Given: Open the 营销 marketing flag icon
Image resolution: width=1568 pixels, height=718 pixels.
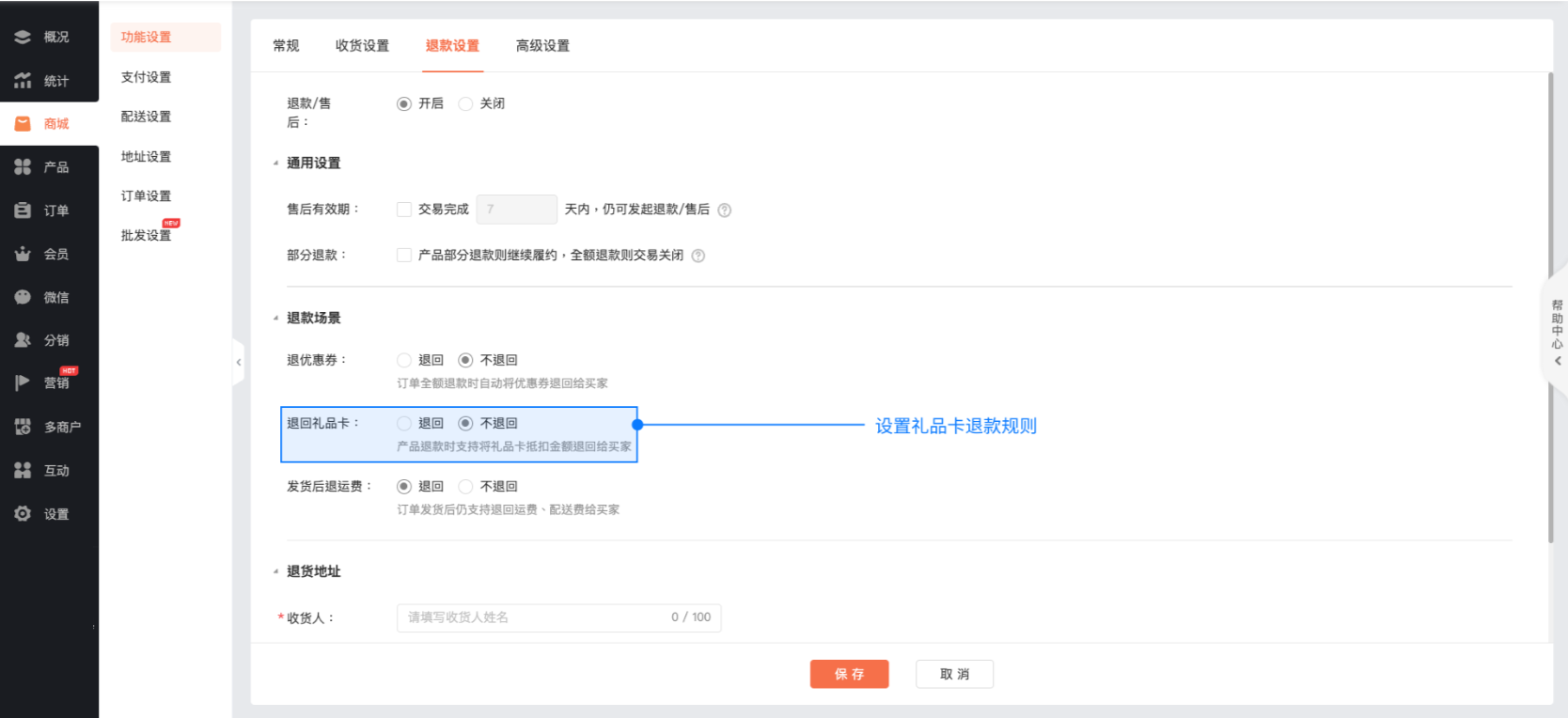Looking at the screenshot, I should [x=23, y=382].
